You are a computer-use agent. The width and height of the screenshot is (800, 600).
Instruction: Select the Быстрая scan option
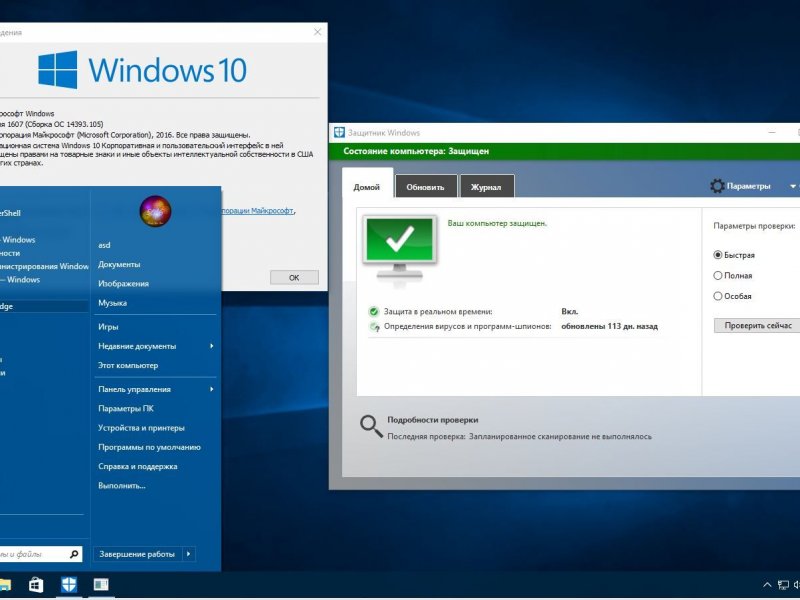[734, 255]
